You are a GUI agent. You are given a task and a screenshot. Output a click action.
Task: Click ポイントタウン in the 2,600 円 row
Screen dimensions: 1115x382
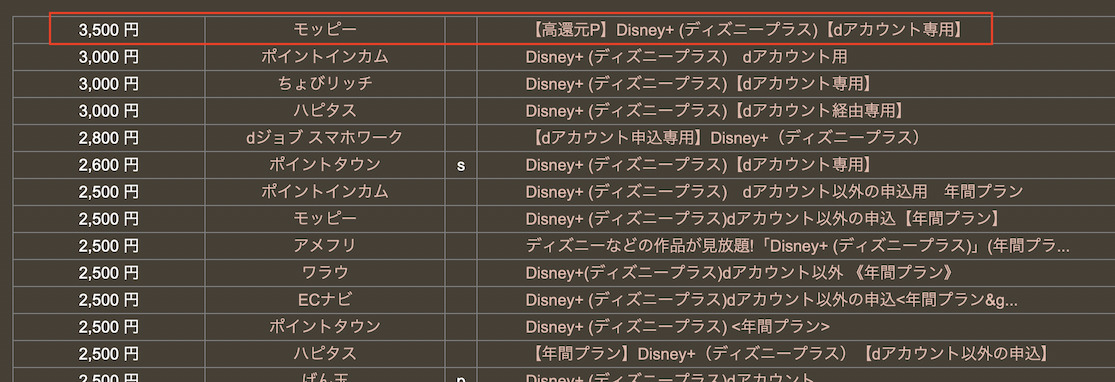(325, 165)
